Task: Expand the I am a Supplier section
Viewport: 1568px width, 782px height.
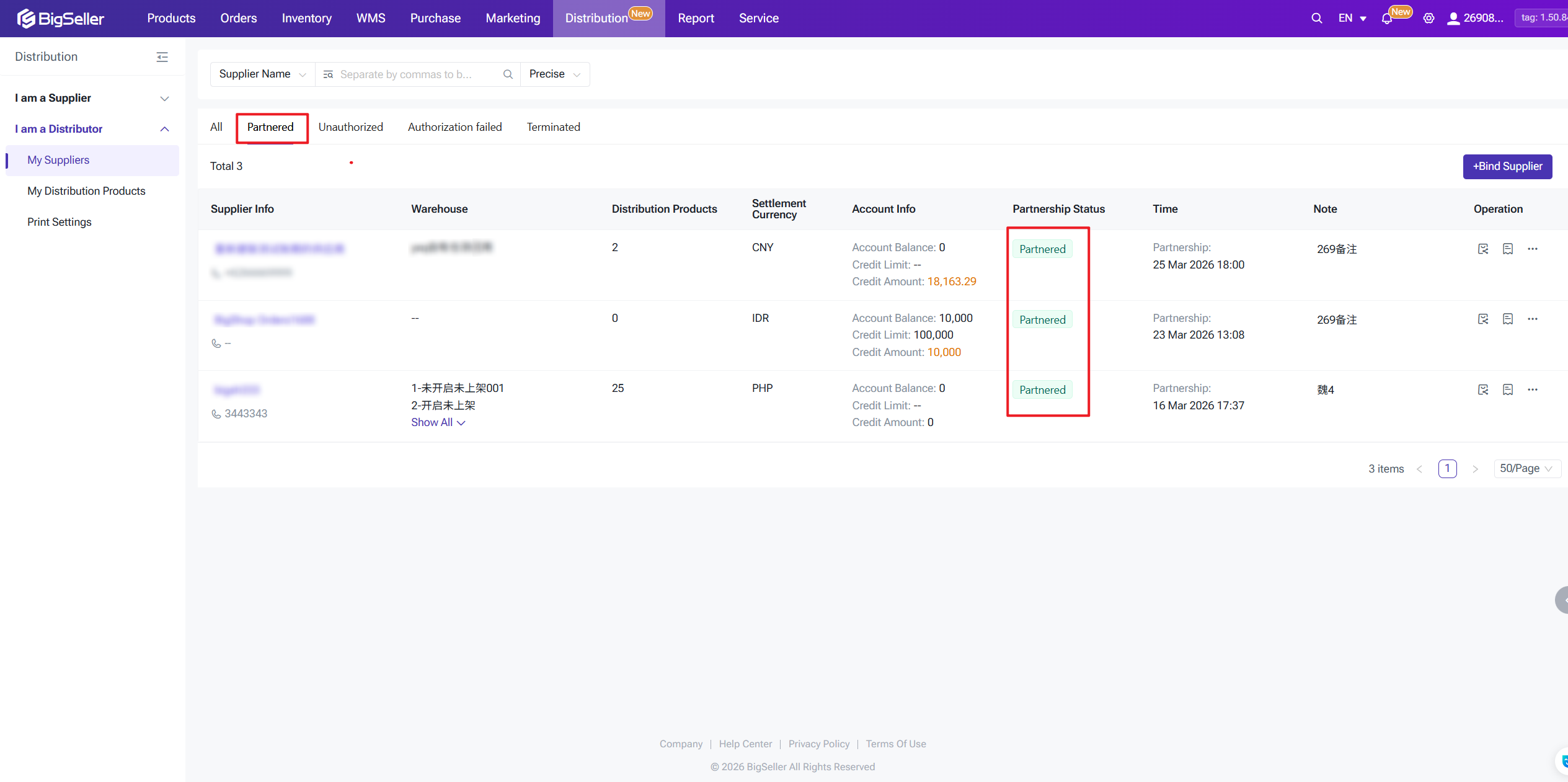Action: (x=92, y=98)
